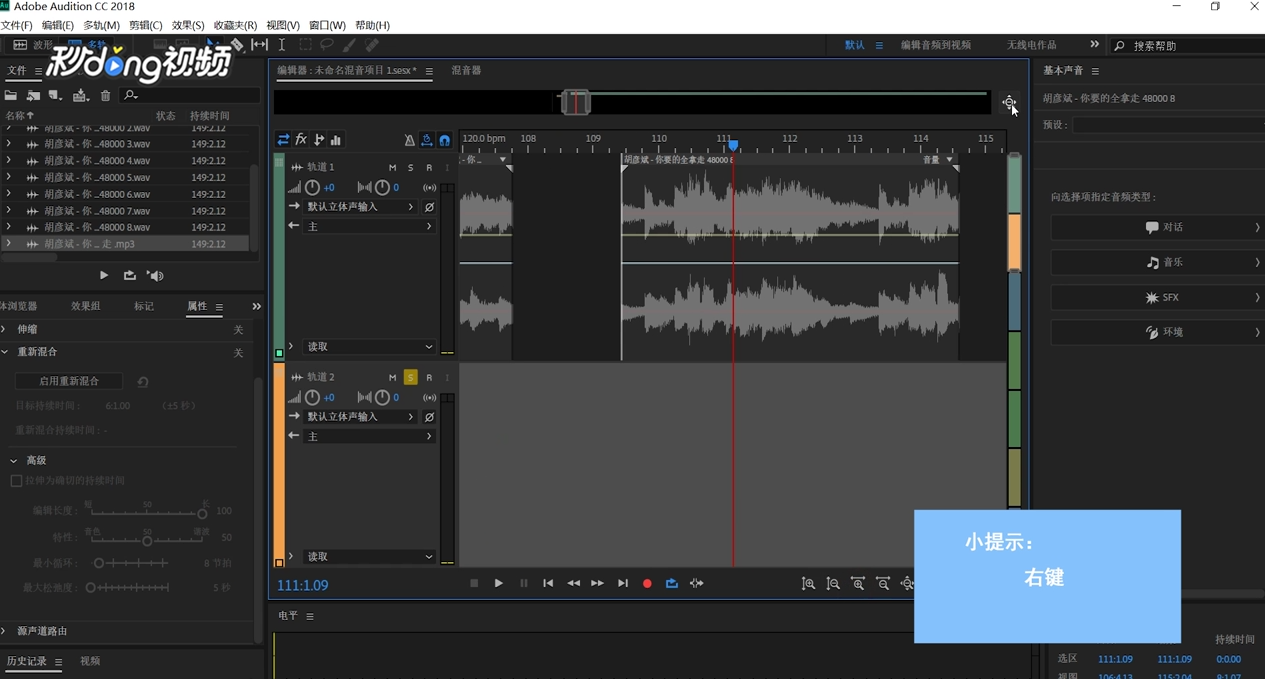Collapse the 重新混合 section
The height and width of the screenshot is (679, 1265).
tap(4, 352)
